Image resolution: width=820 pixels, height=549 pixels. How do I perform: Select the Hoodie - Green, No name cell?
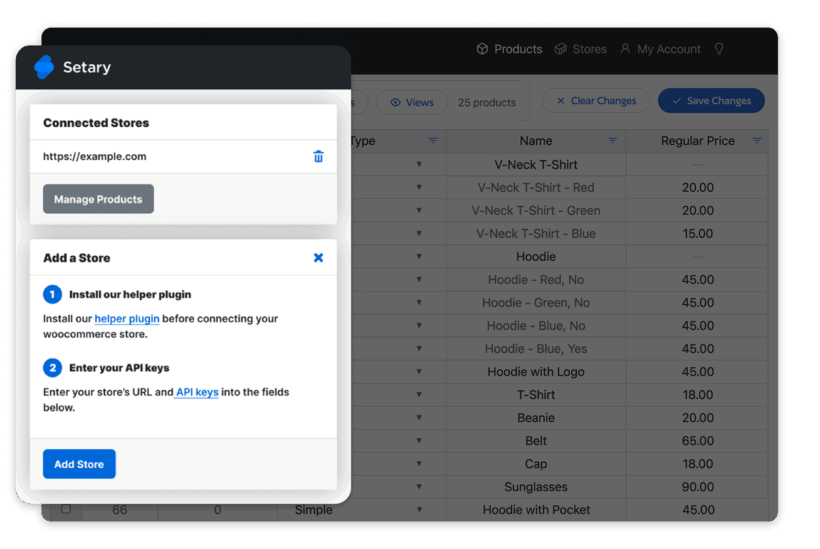[x=536, y=303]
